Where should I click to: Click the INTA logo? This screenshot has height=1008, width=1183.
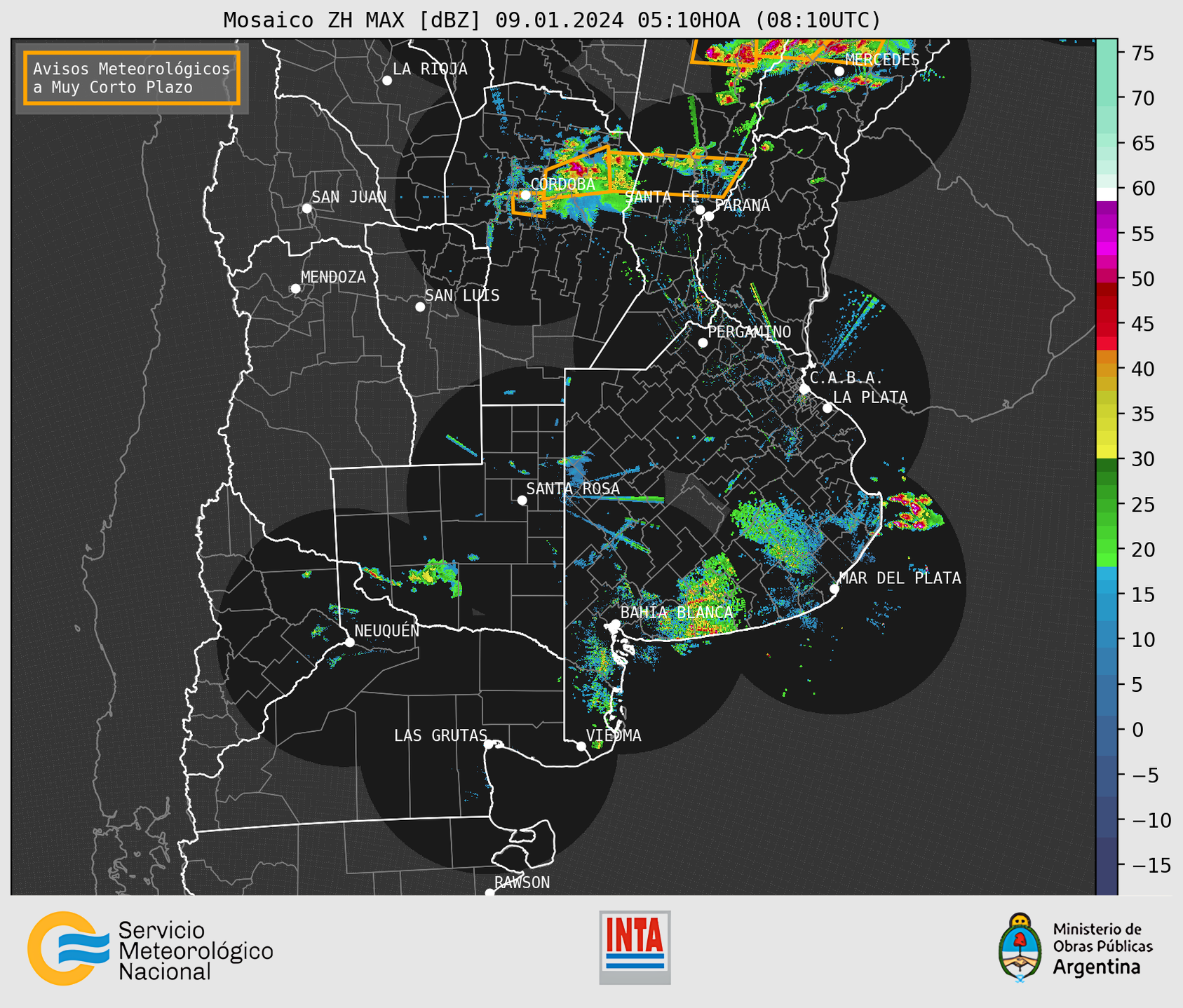pyautogui.click(x=635, y=947)
